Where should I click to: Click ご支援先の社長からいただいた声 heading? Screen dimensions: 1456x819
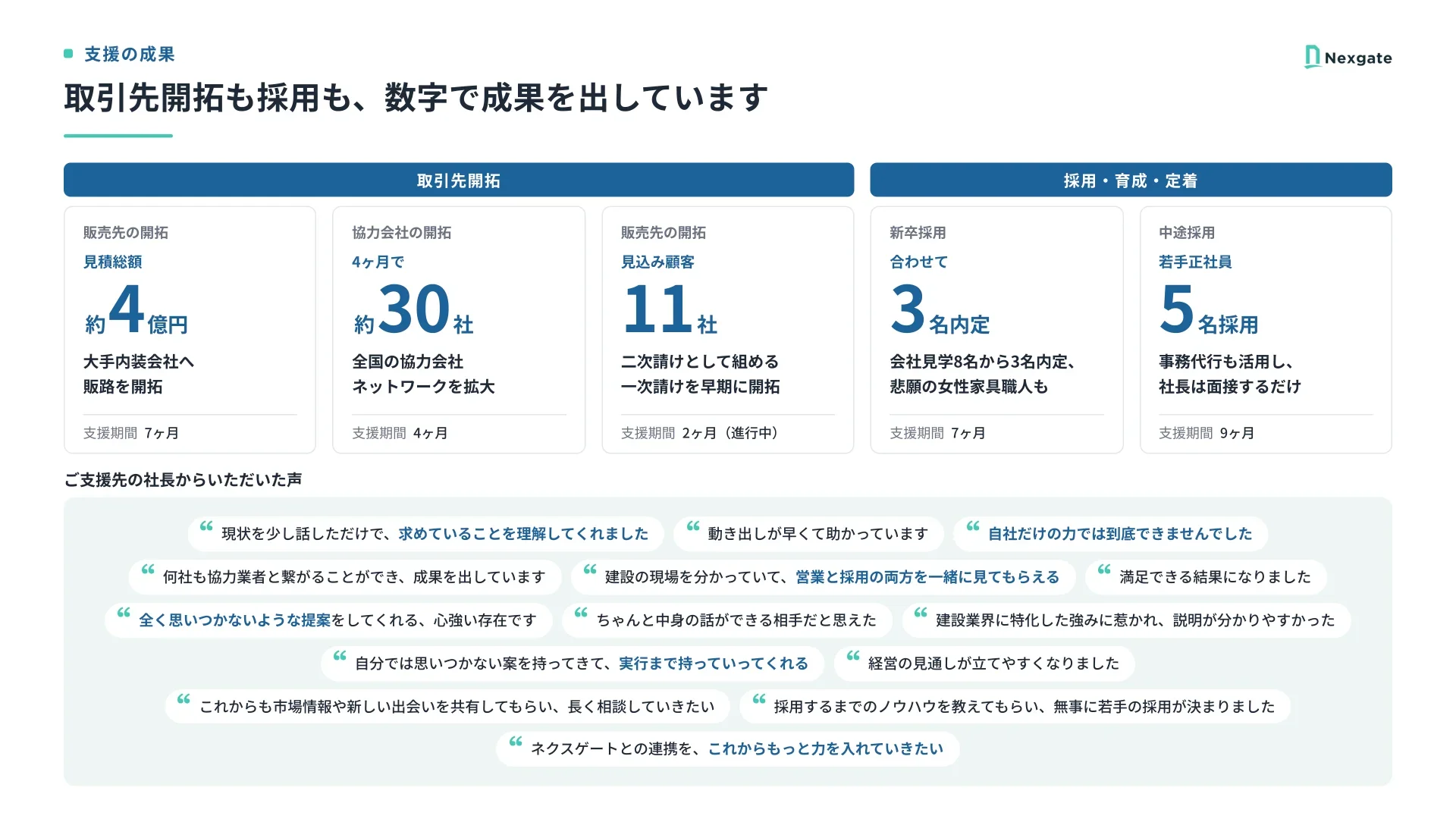(183, 479)
